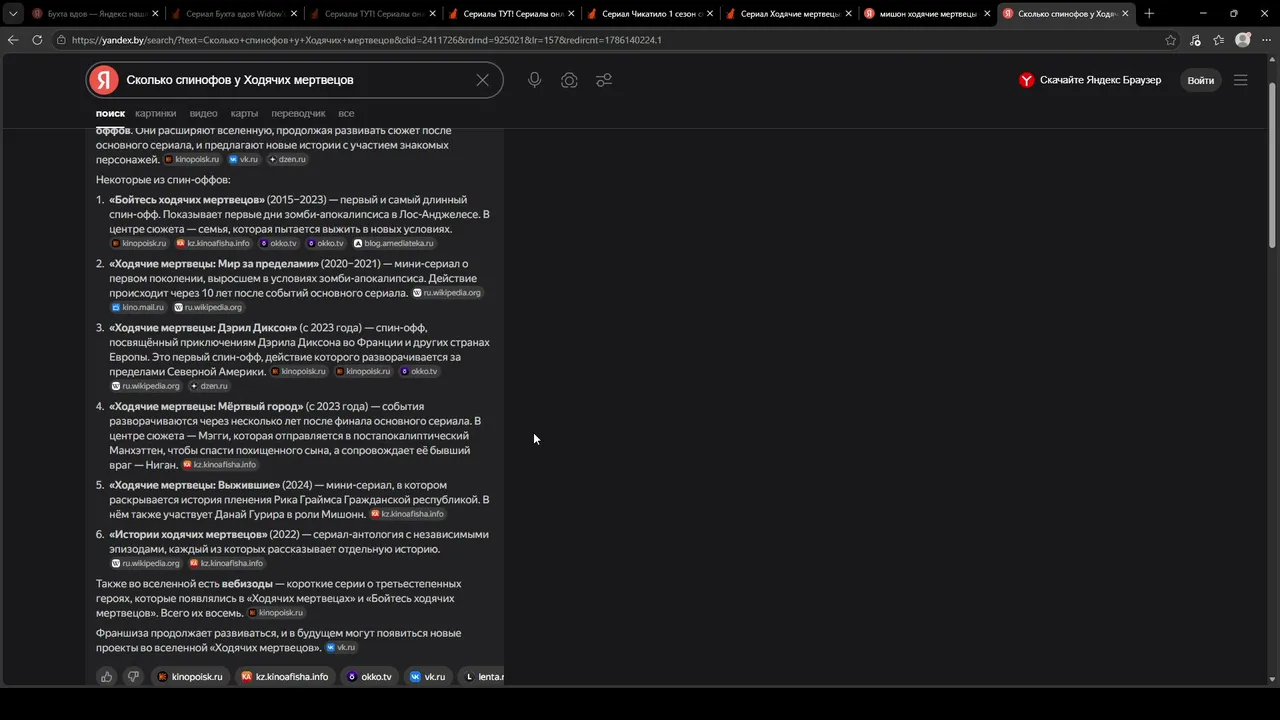This screenshot has width=1280, height=720.
Task: Open kinopoisk.ru chip under 'Бойтесь ходячих мертвецов'
Action: point(139,243)
